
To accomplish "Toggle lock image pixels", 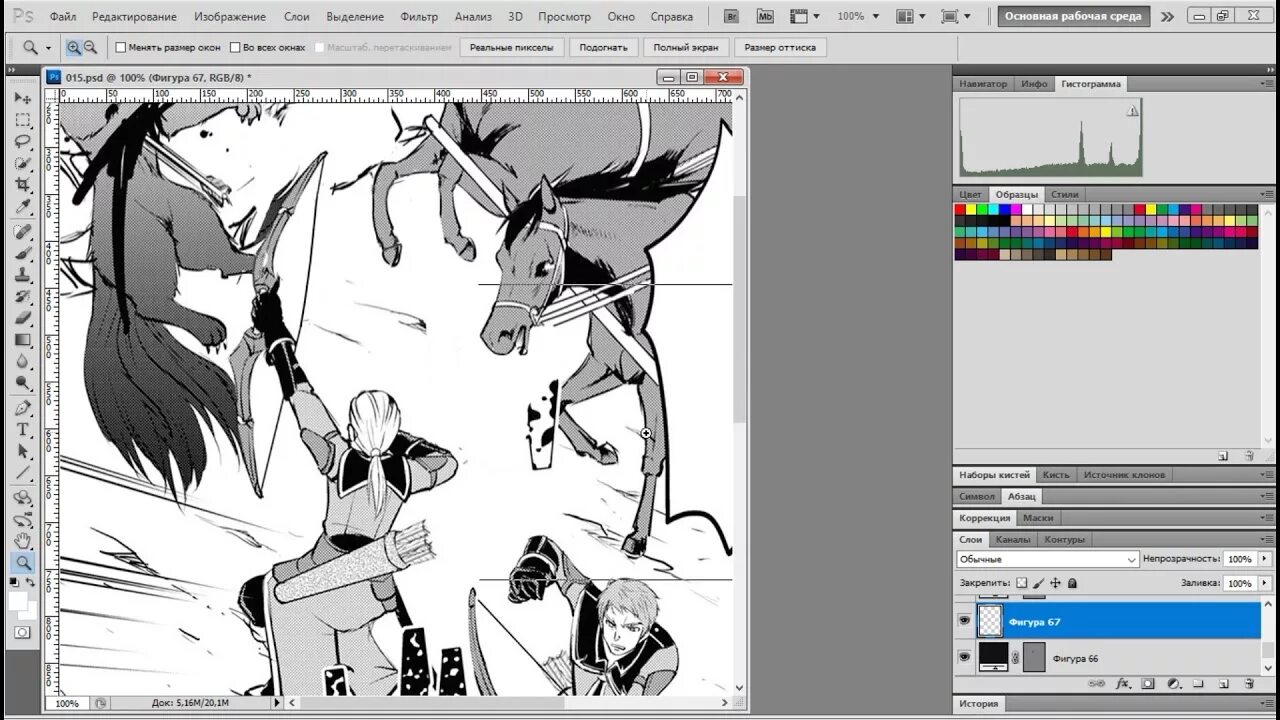I will point(1038,582).
